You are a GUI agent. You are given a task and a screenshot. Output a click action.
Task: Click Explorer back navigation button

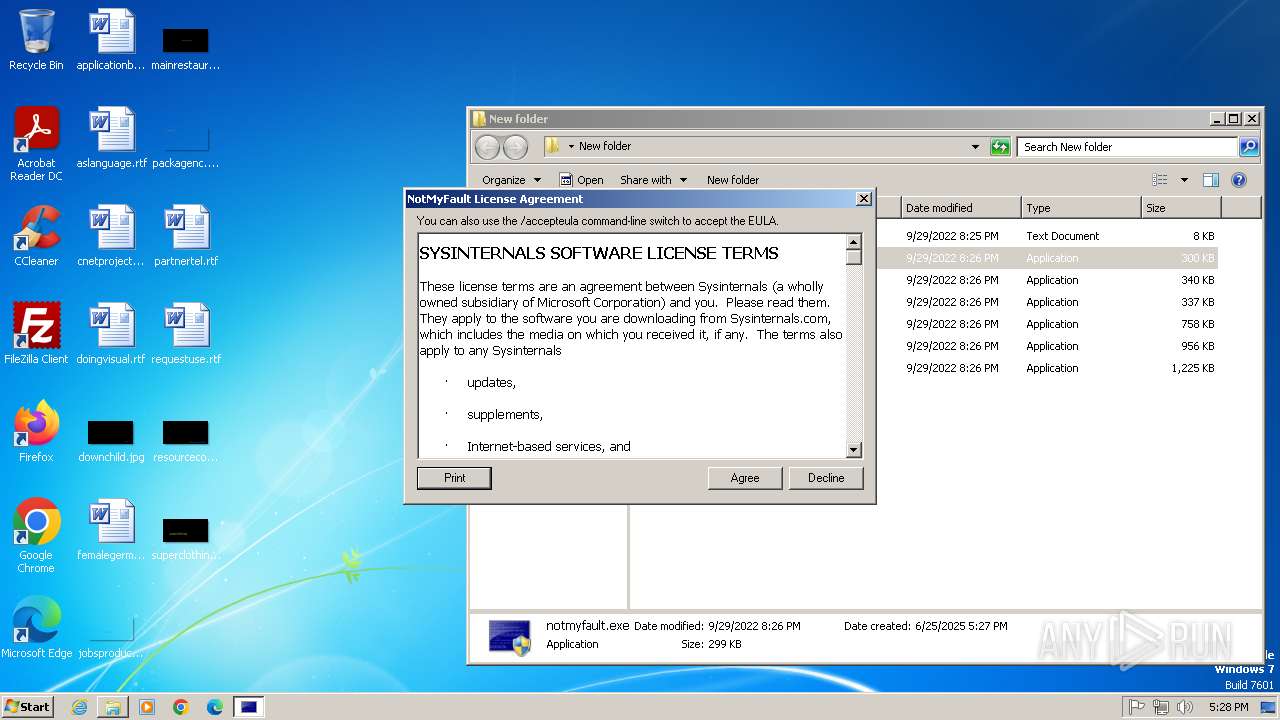tap(487, 147)
